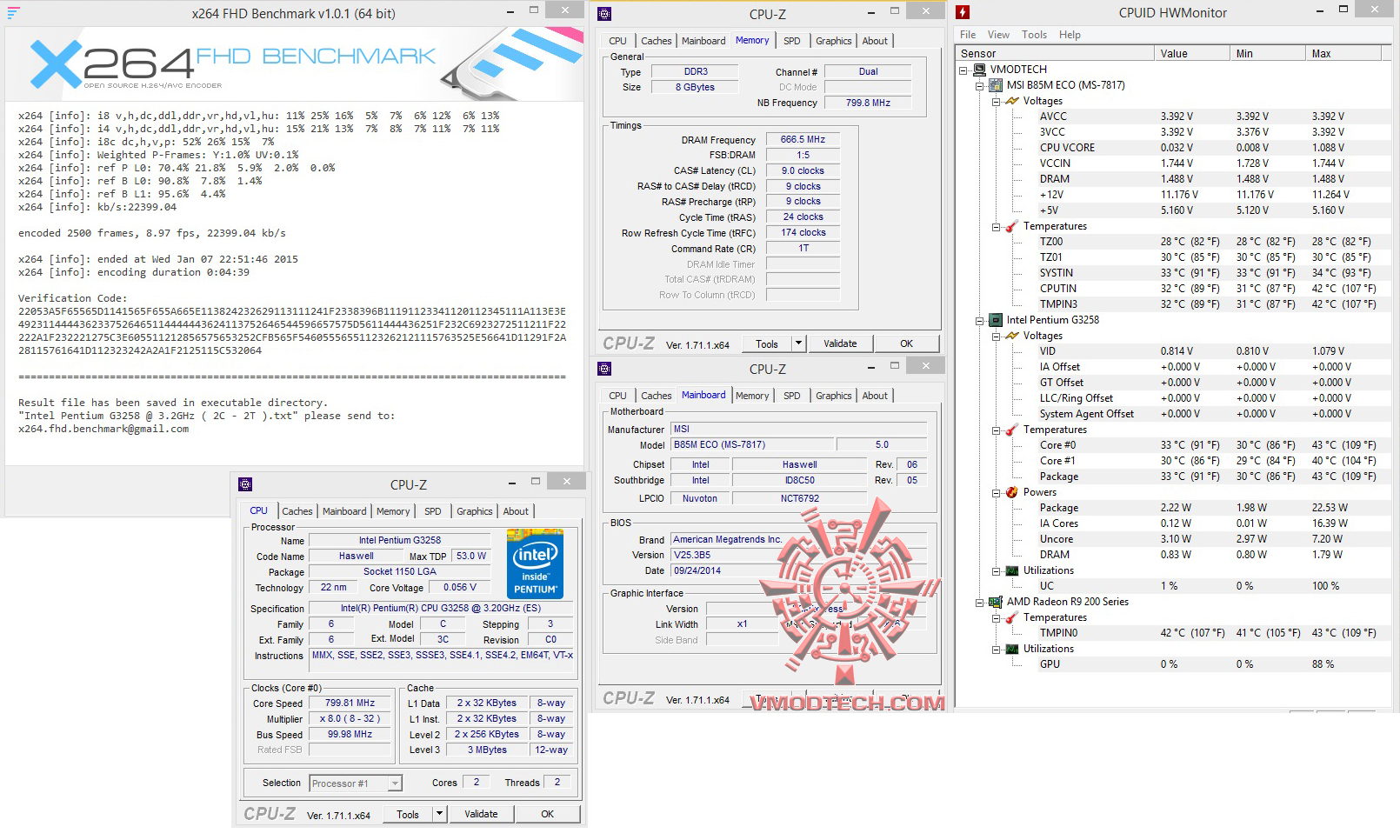Collapse Temperatures under Intel Pentium G3258

click(996, 430)
